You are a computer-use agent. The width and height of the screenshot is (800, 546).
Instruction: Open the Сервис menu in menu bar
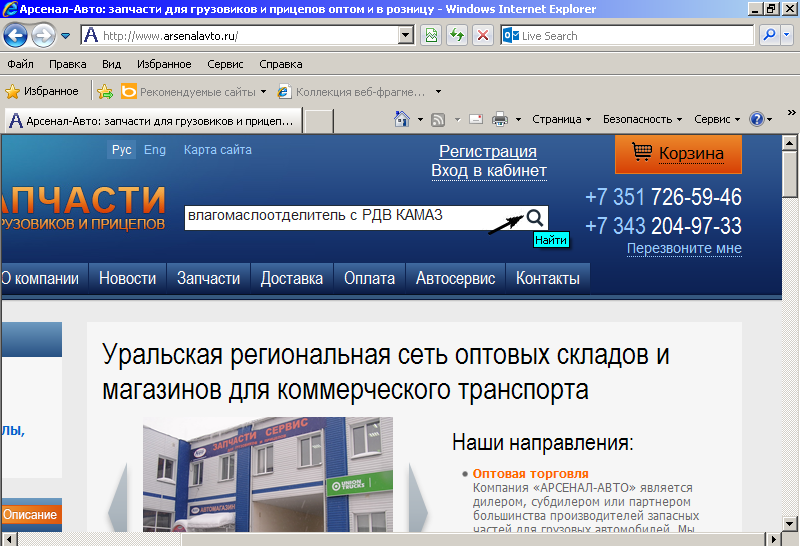coord(225,64)
